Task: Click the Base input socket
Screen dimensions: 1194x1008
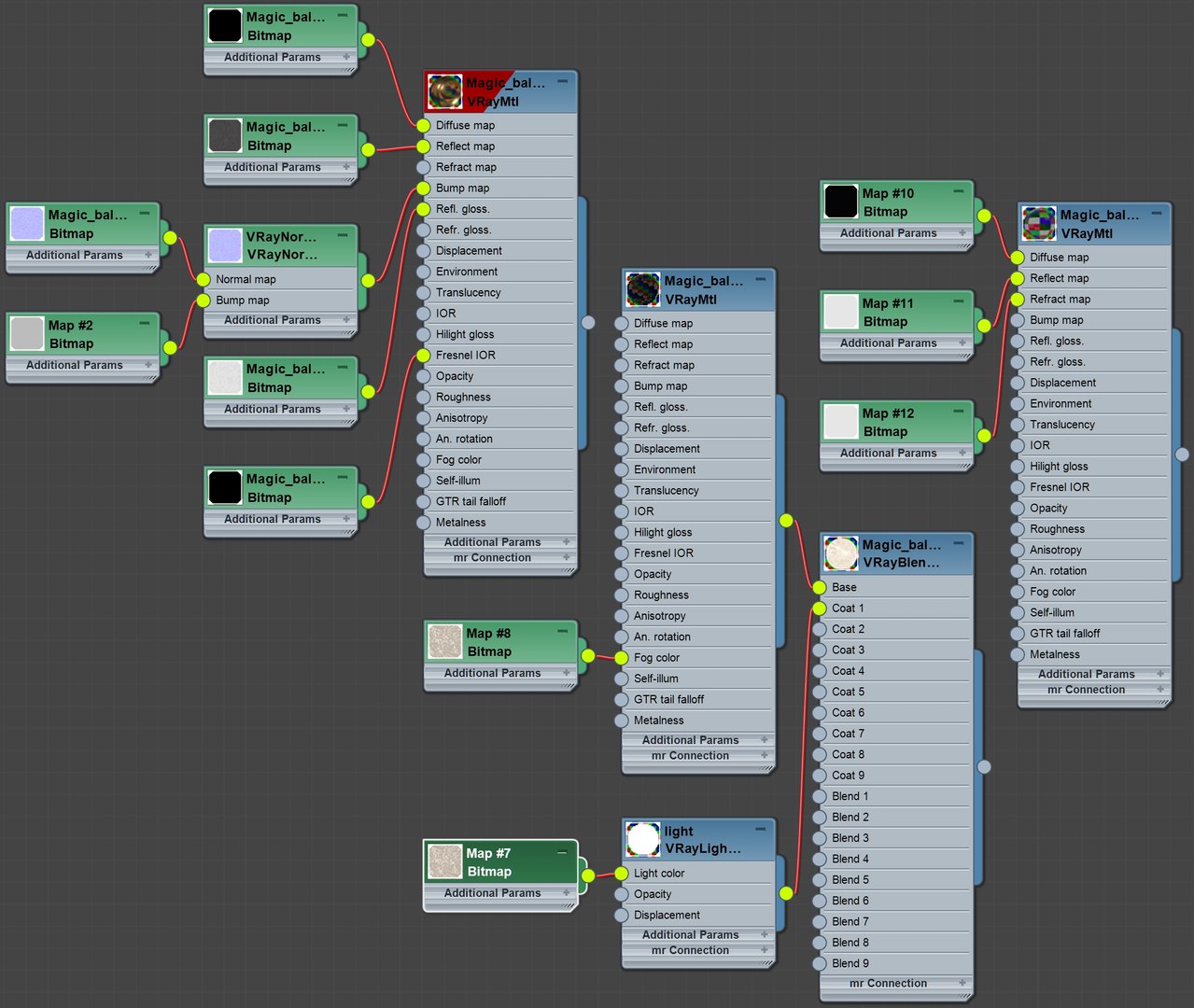Action: (820, 587)
